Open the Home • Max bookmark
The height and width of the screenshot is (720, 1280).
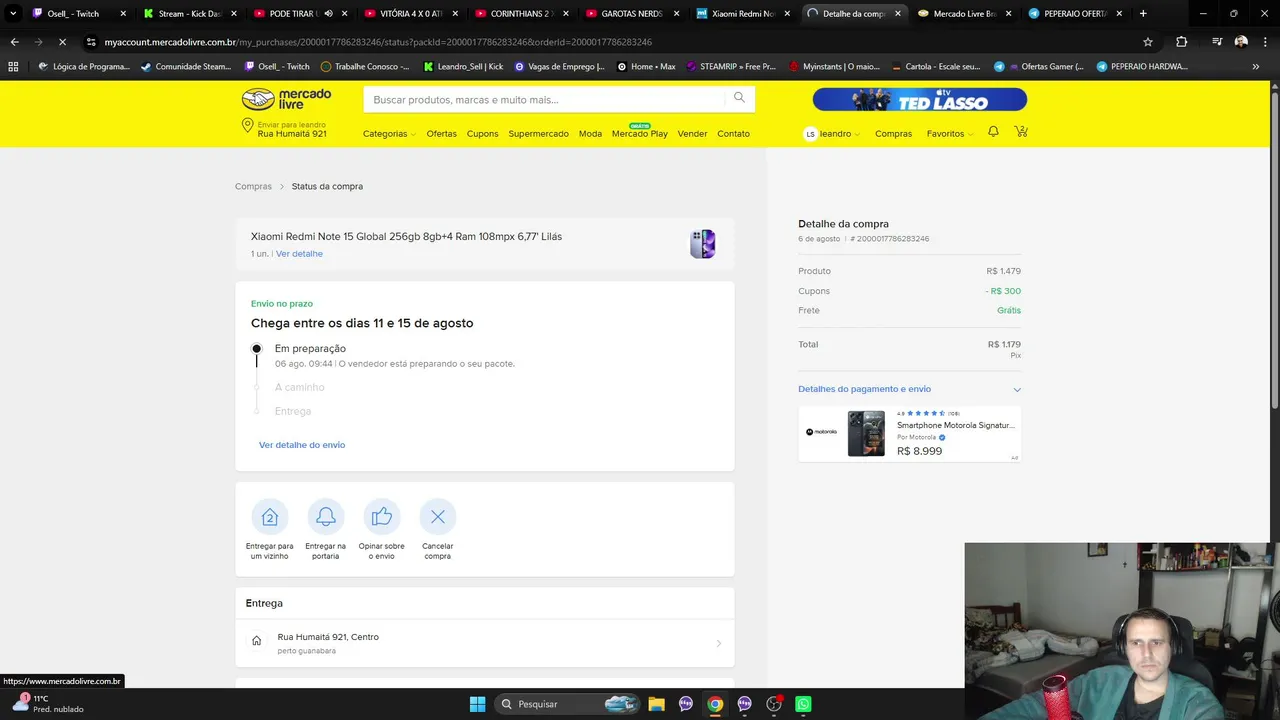(x=646, y=67)
